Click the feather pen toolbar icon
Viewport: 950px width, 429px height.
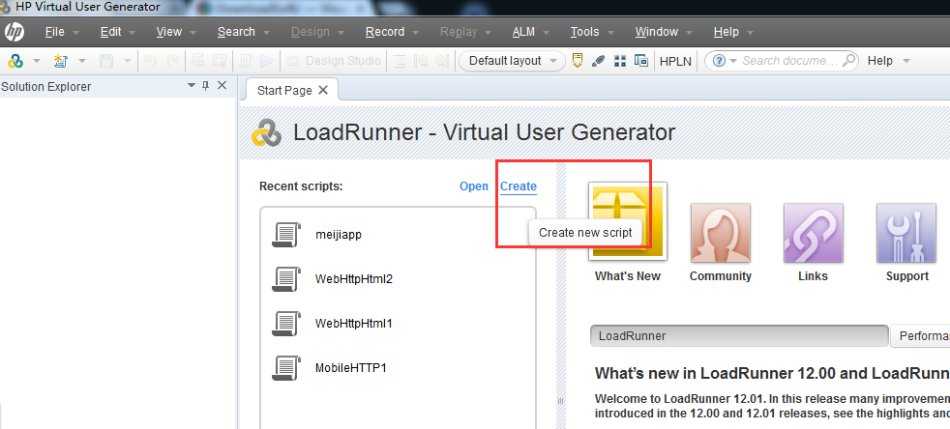pyautogui.click(x=599, y=61)
